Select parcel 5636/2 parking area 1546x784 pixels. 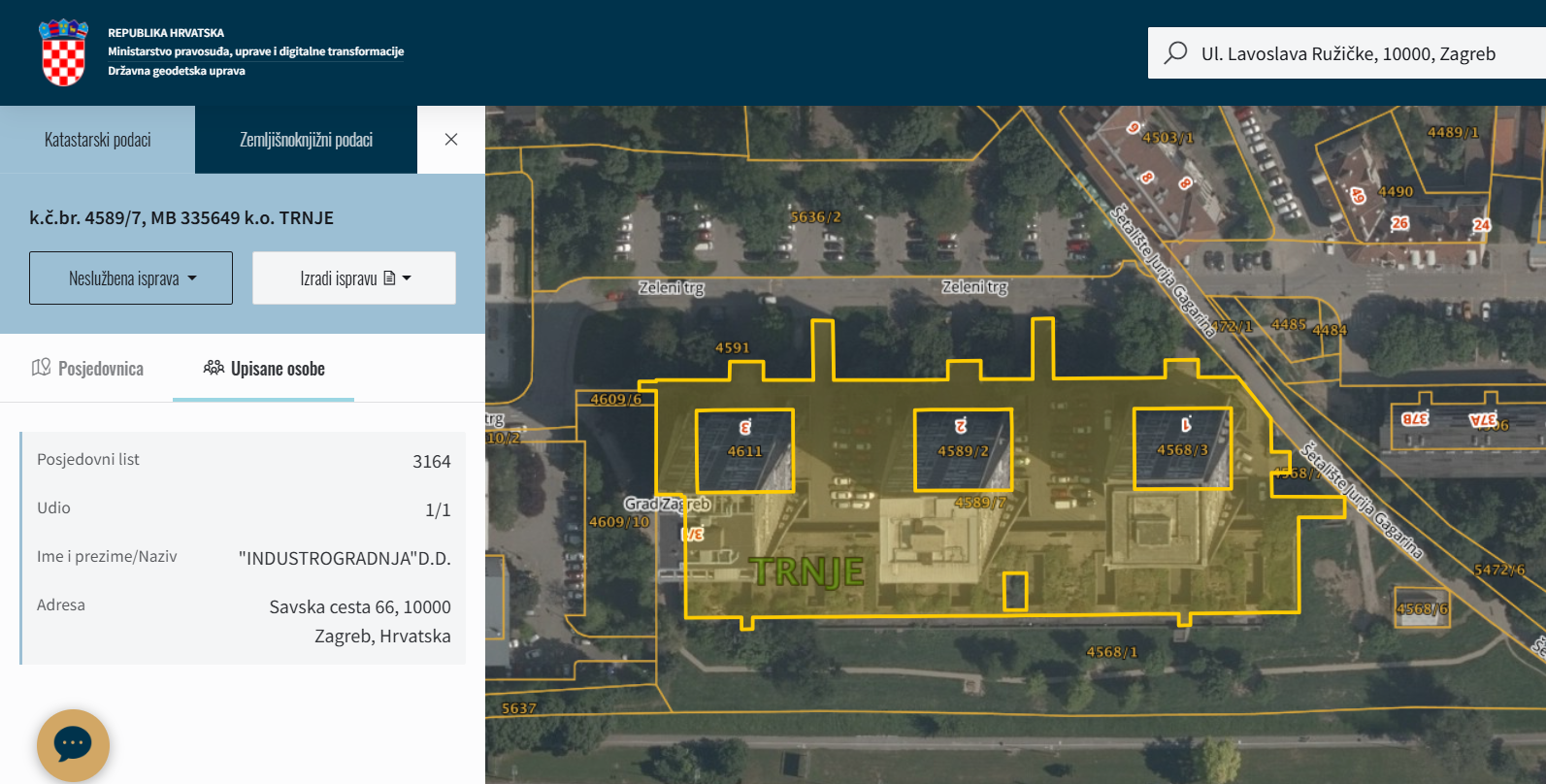coord(815,217)
